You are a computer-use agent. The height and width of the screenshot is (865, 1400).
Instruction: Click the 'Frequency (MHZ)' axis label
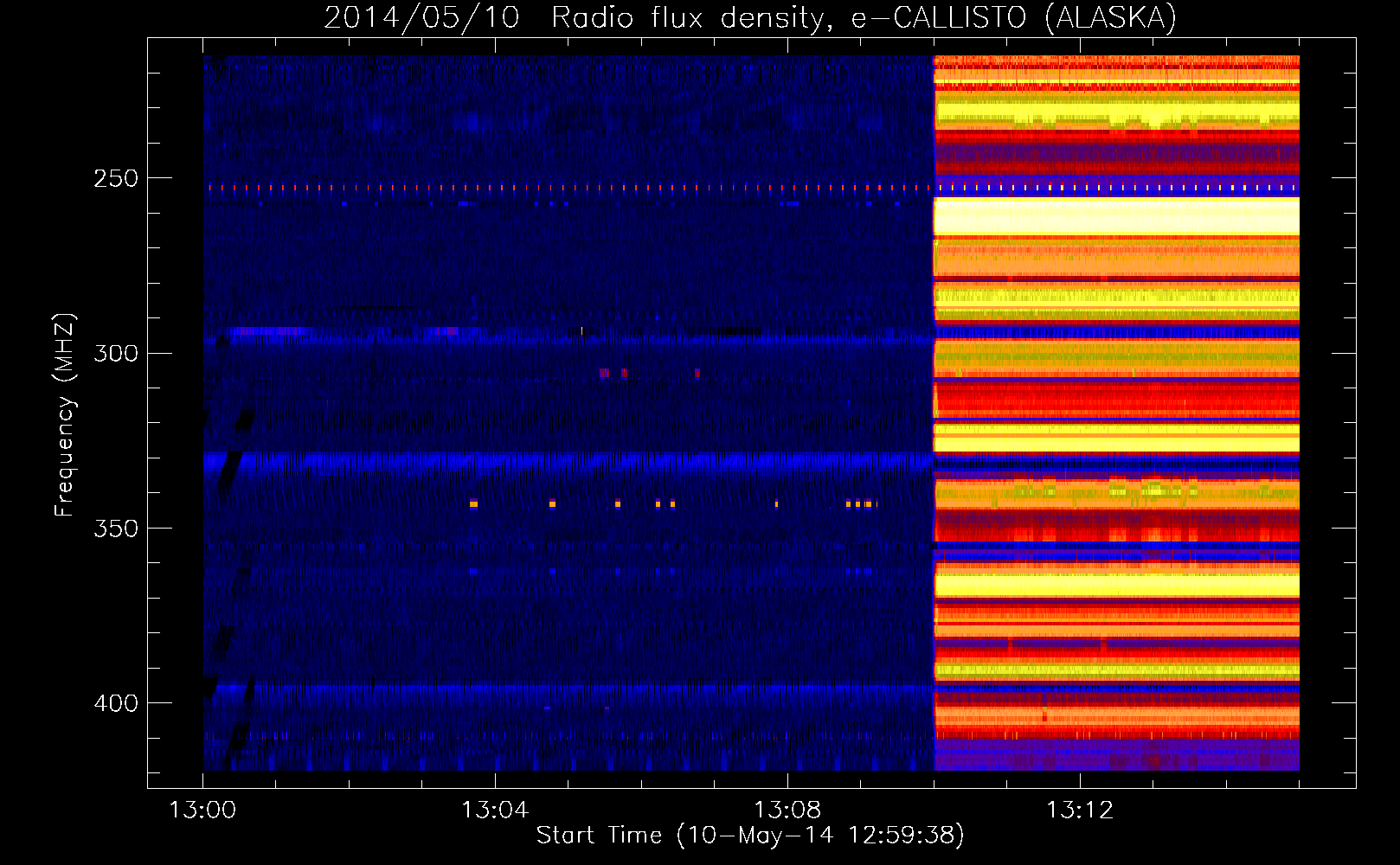(65, 414)
